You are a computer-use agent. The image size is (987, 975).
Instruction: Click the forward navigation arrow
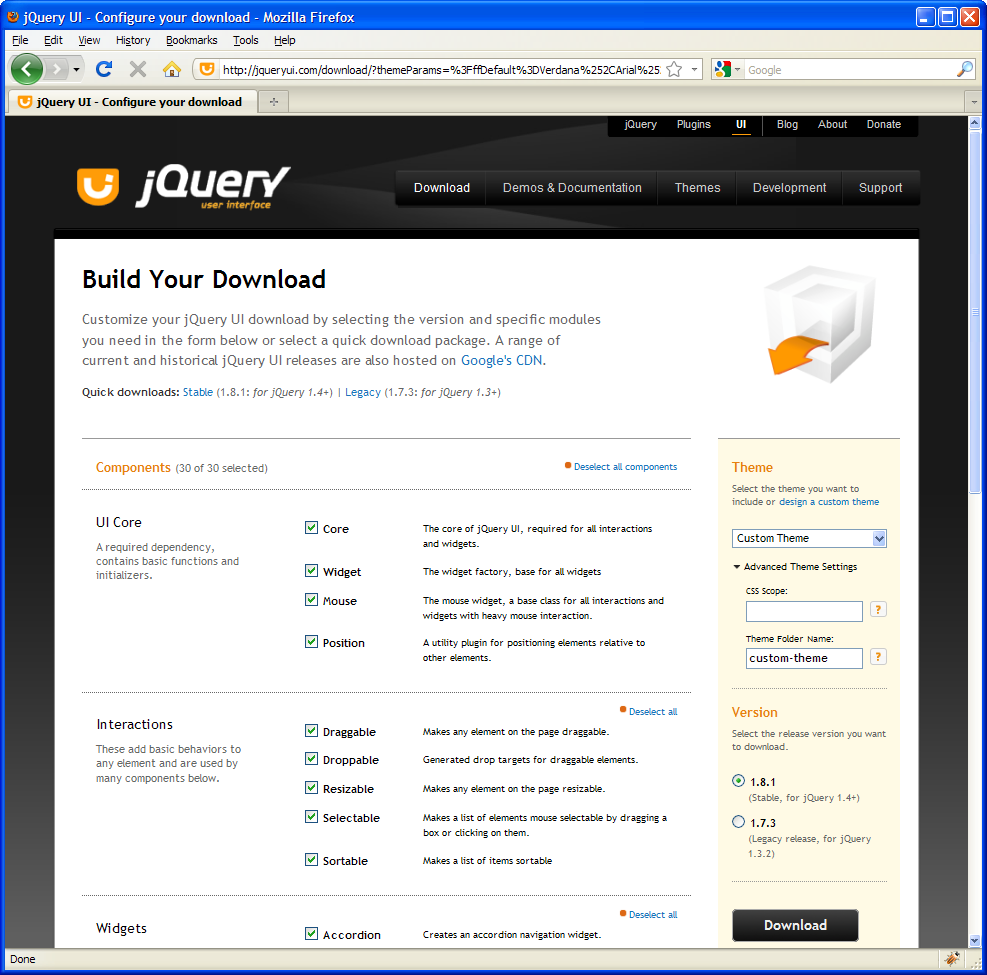[57, 69]
